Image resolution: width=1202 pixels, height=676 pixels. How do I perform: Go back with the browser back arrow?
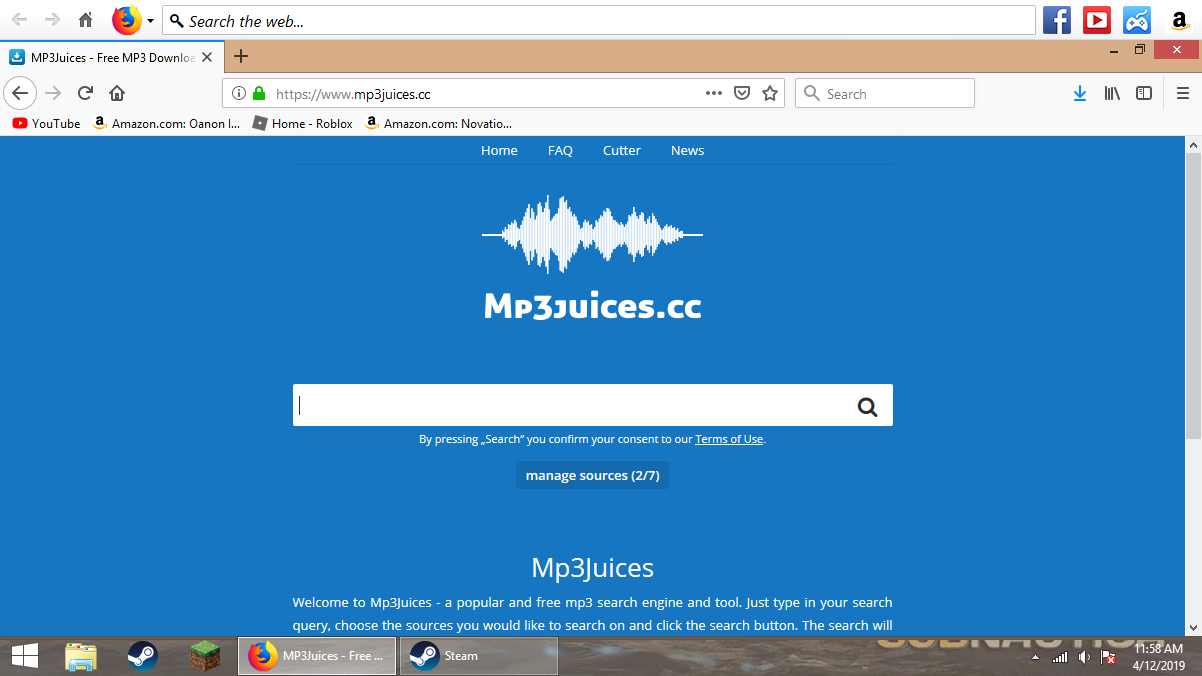point(20,93)
